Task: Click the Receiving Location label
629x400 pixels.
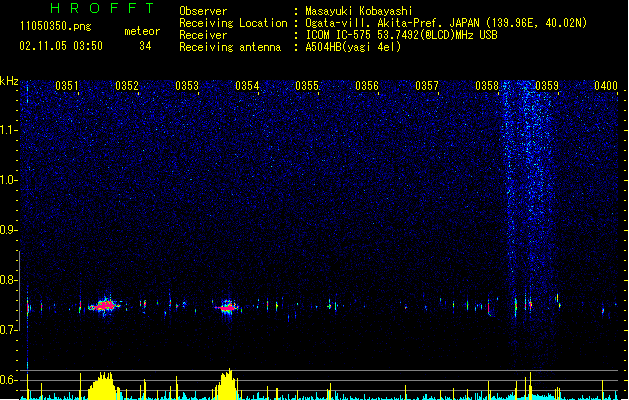Action: (233, 23)
